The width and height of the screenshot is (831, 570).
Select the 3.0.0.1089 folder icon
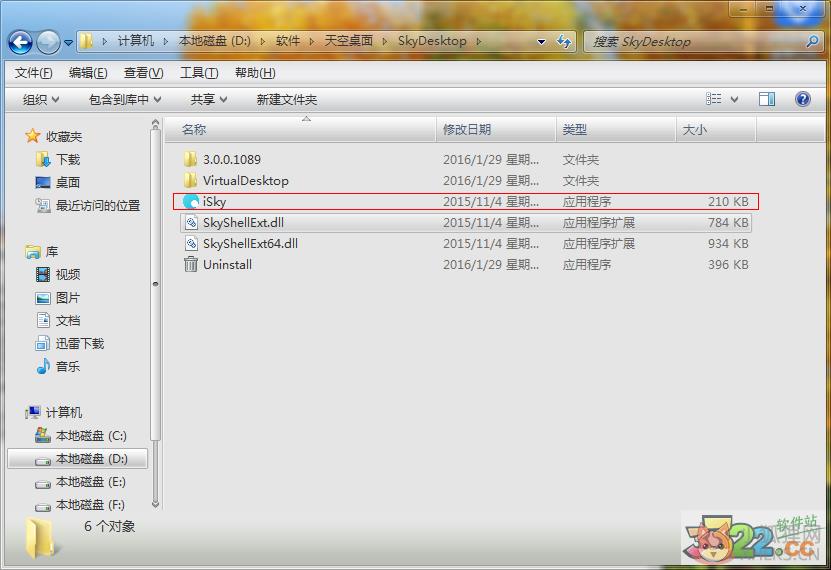click(x=190, y=159)
